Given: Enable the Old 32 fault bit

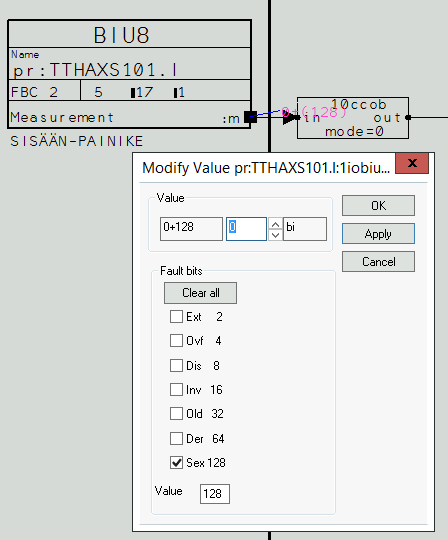Looking at the screenshot, I should point(176,414).
